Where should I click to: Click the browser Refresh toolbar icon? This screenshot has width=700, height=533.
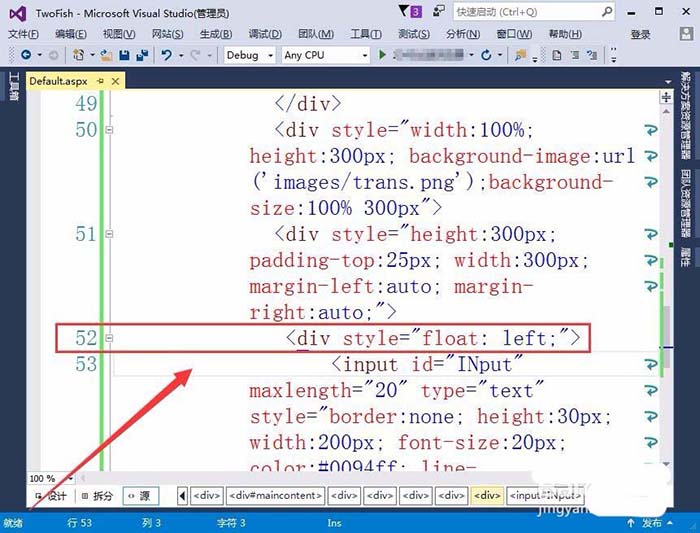[486, 55]
